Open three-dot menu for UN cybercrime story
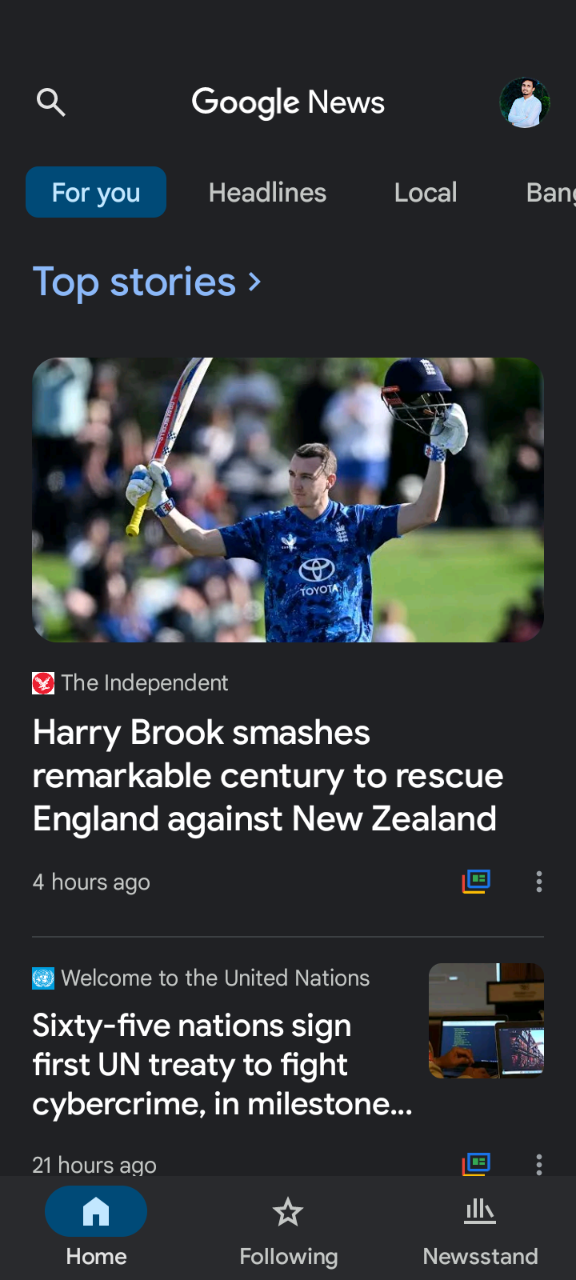This screenshot has height=1280, width=576. [x=539, y=1164]
